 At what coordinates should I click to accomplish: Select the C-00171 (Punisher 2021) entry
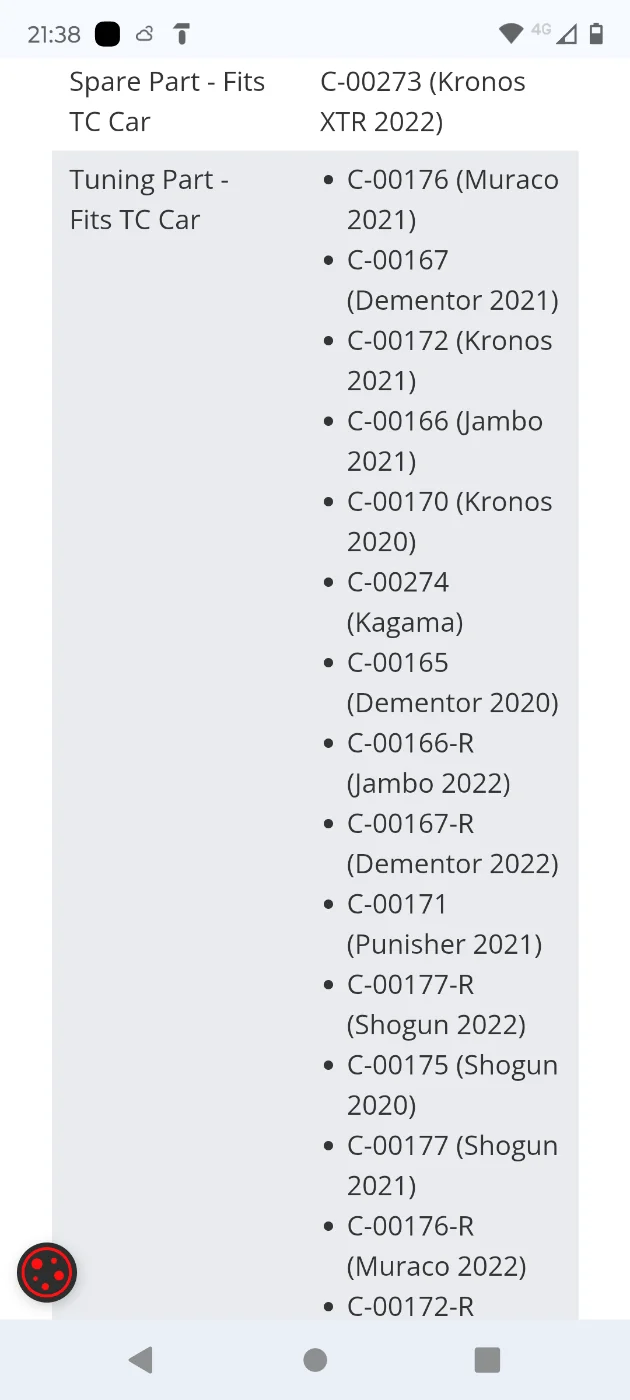445,924
